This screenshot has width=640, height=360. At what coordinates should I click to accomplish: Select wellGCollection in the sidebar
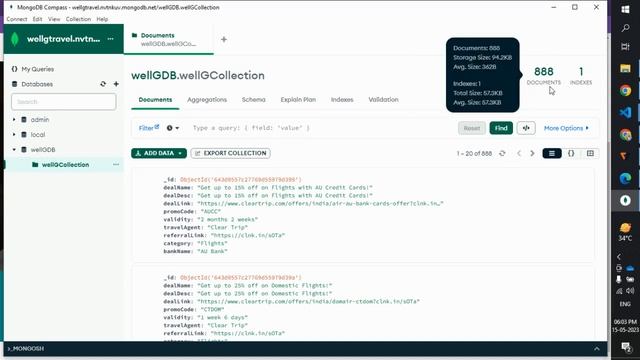click(65, 165)
